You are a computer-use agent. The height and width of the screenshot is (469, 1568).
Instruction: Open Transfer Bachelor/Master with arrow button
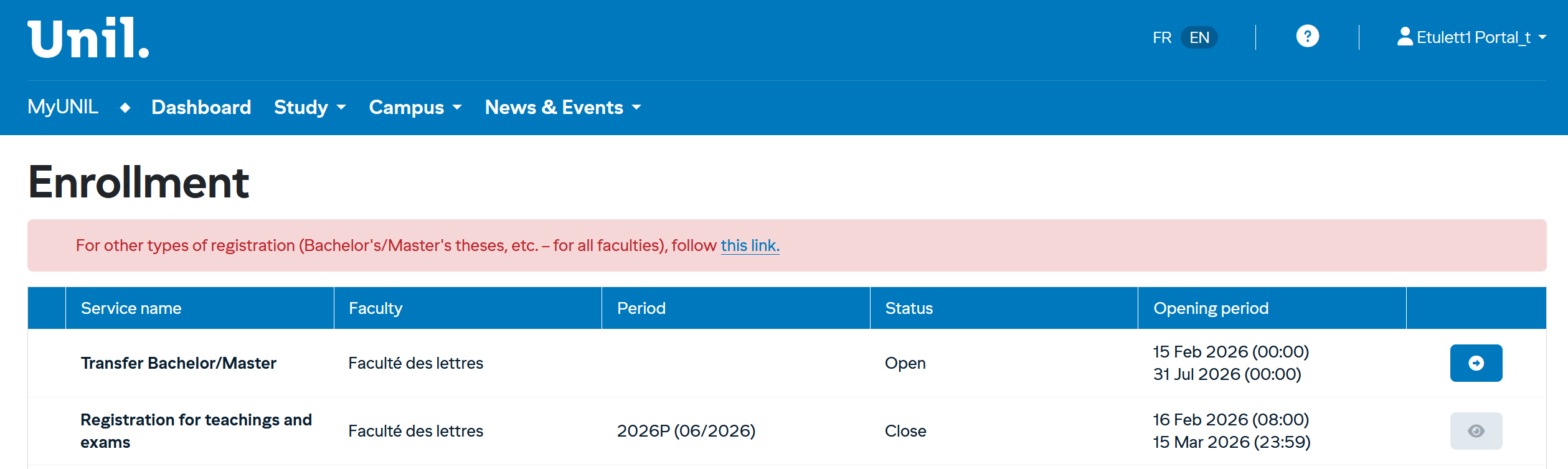(x=1475, y=363)
